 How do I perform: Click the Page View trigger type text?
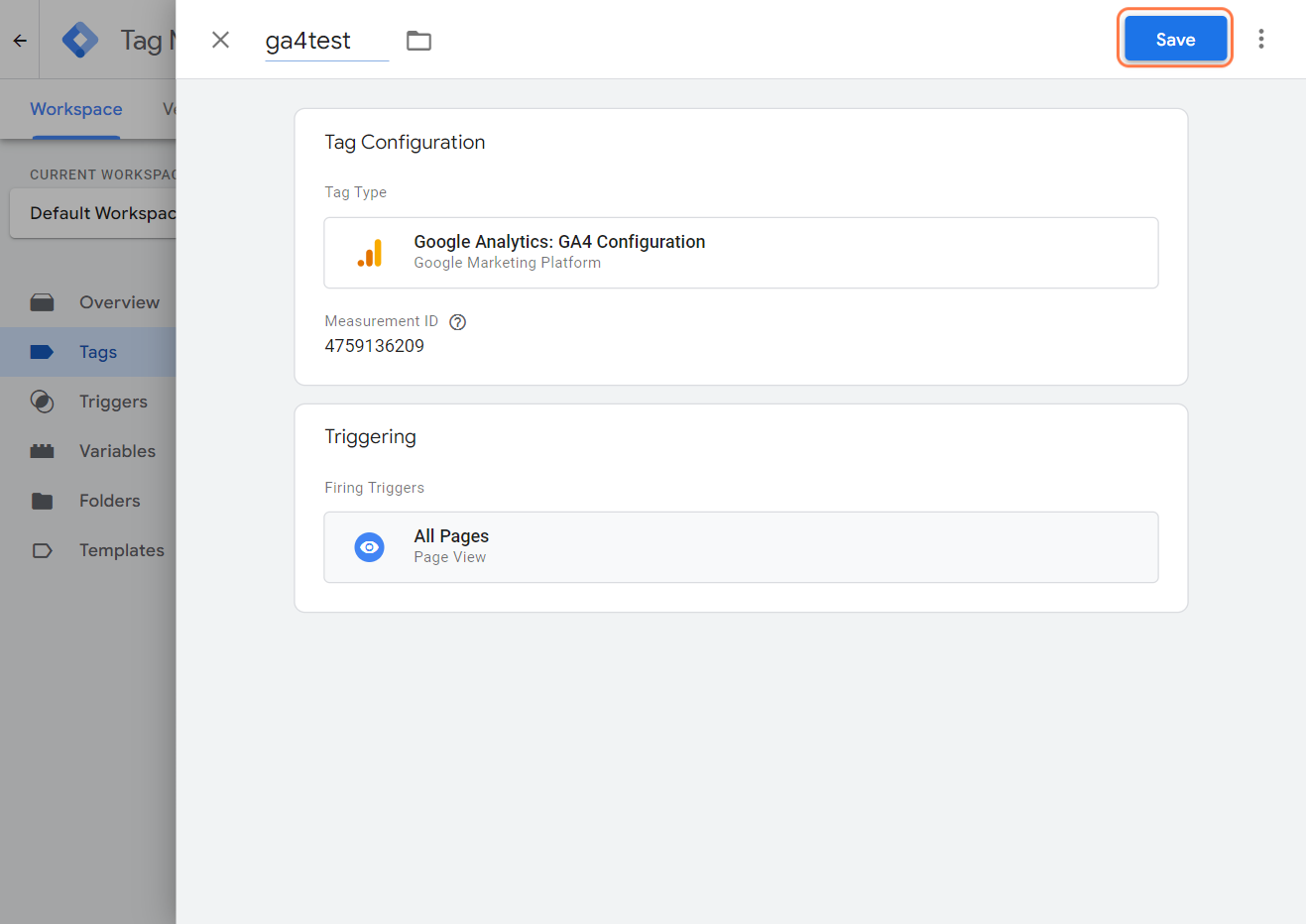449,557
